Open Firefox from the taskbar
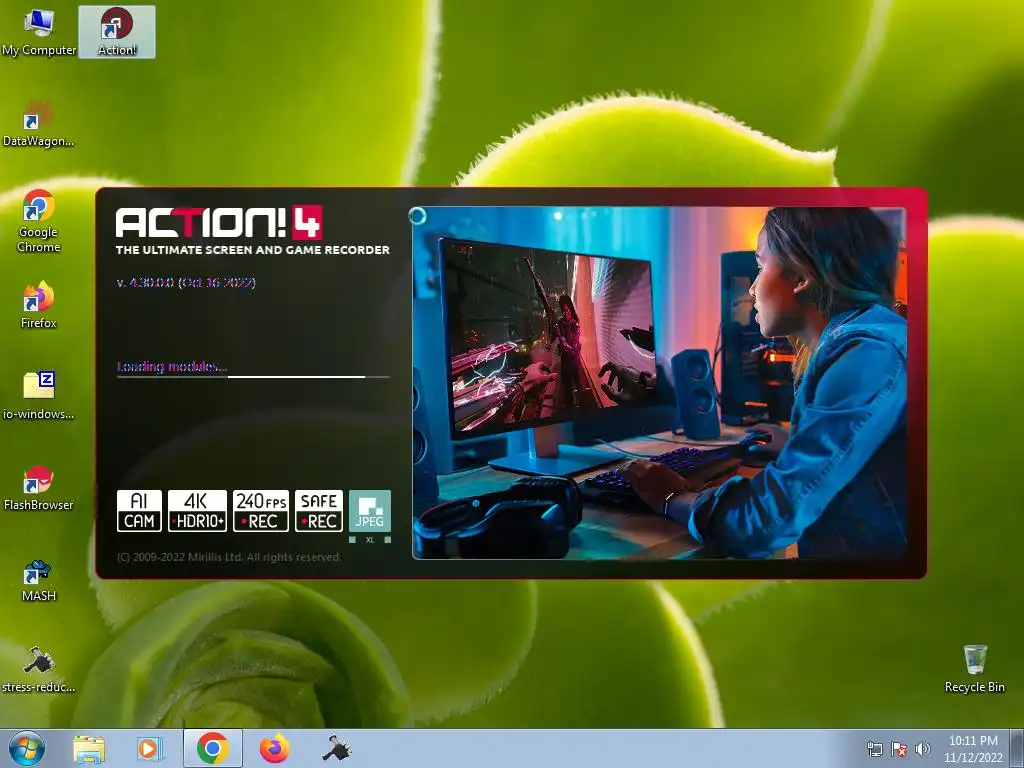 (274, 748)
